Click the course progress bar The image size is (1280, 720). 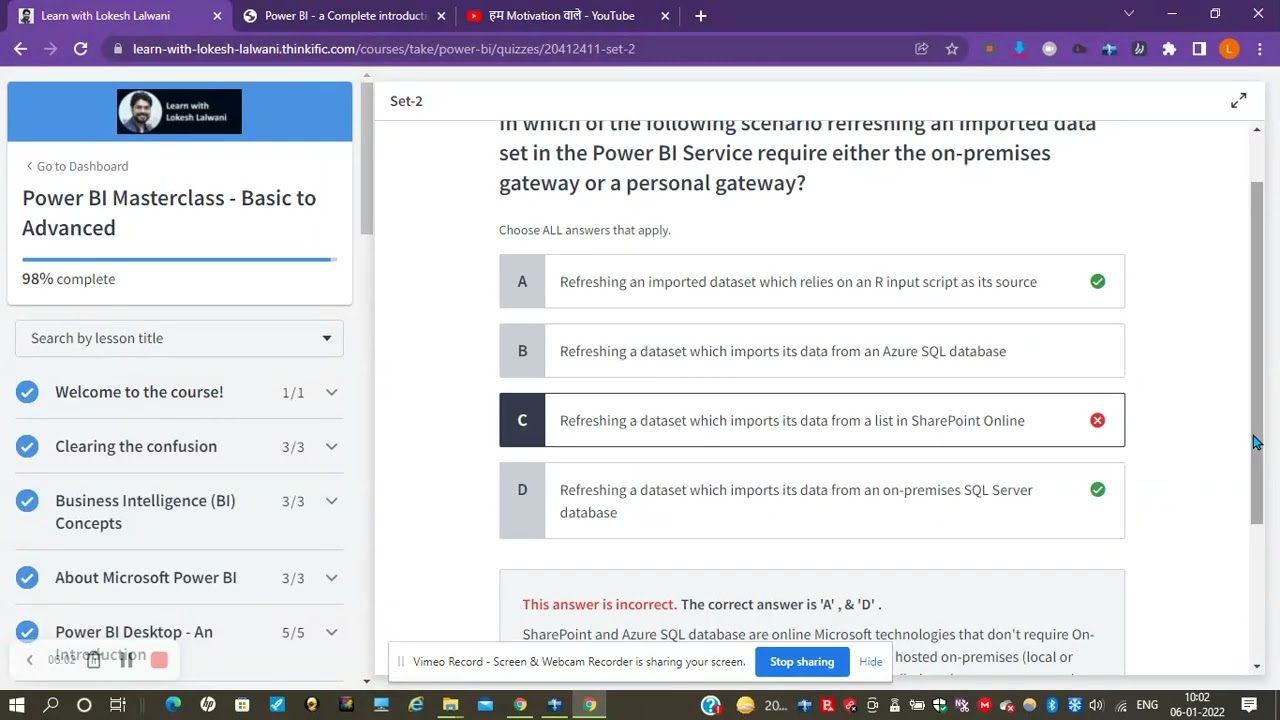coord(179,260)
